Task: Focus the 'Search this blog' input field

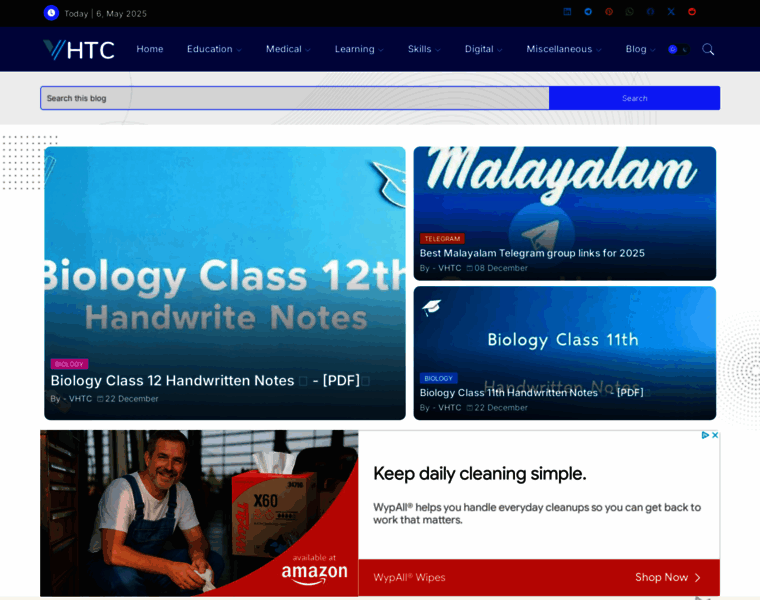Action: click(295, 98)
